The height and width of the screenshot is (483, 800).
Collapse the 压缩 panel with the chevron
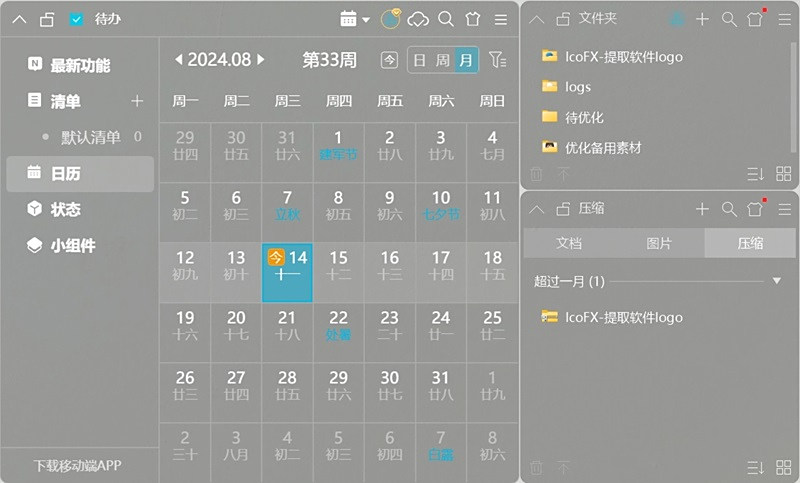(537, 209)
